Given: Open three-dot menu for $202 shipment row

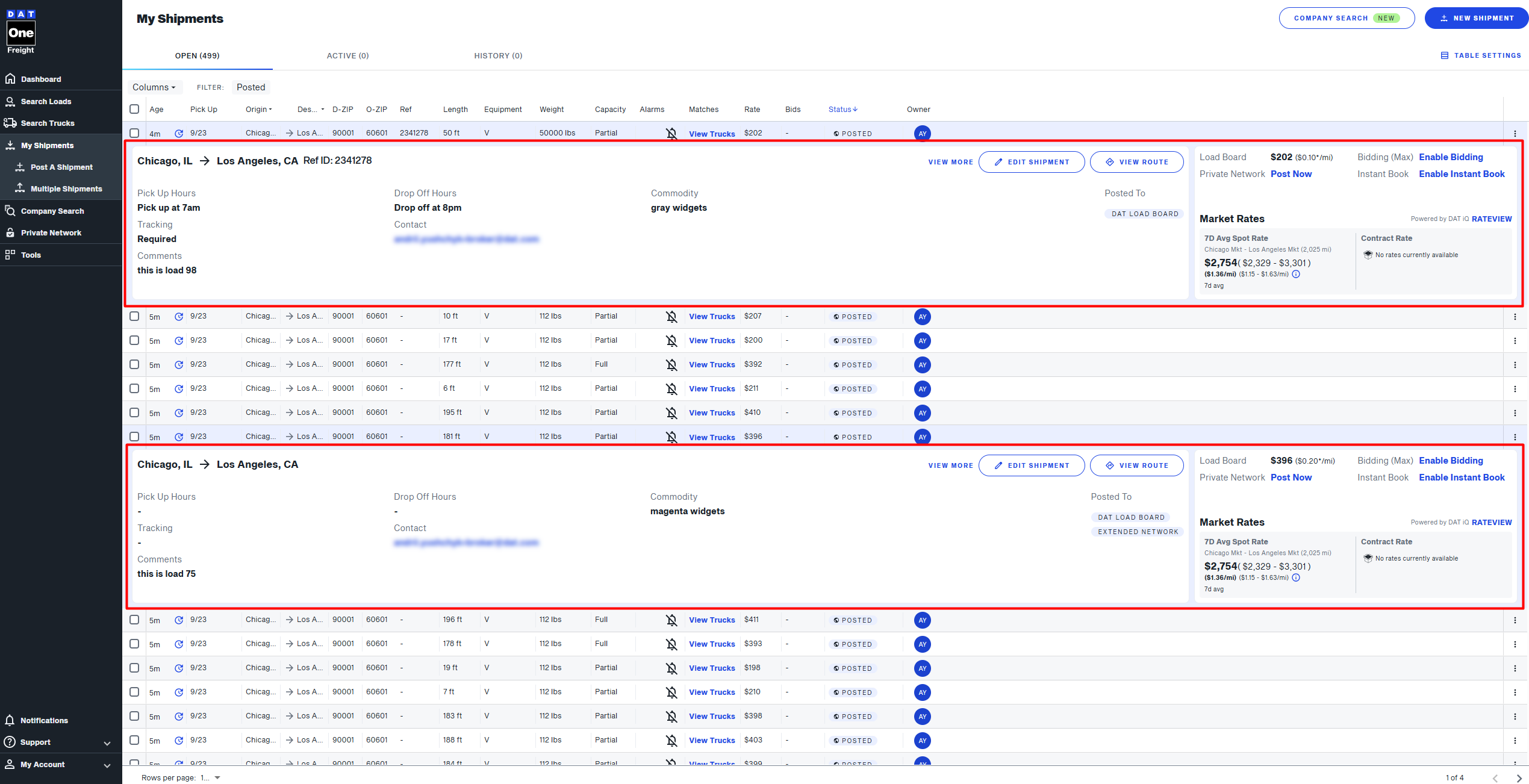Looking at the screenshot, I should [x=1515, y=134].
